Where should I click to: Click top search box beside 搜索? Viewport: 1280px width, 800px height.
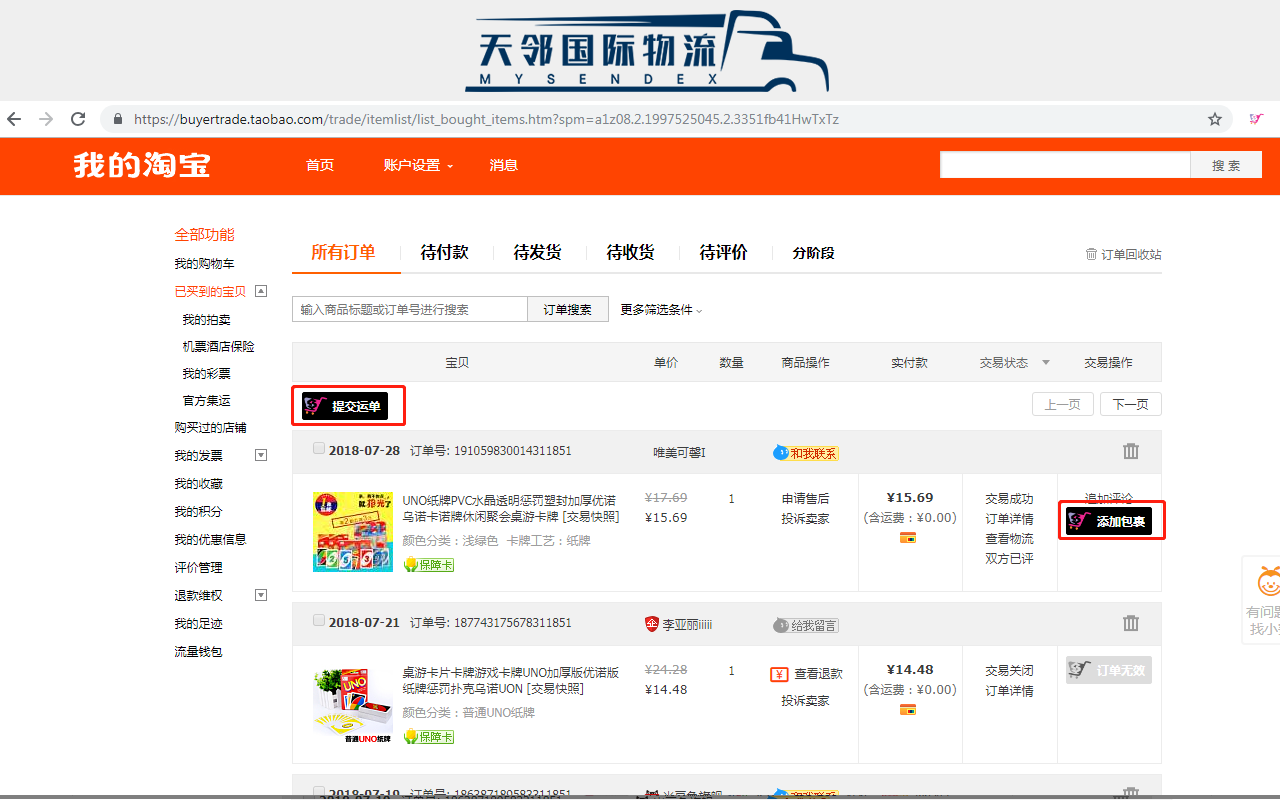click(1065, 165)
